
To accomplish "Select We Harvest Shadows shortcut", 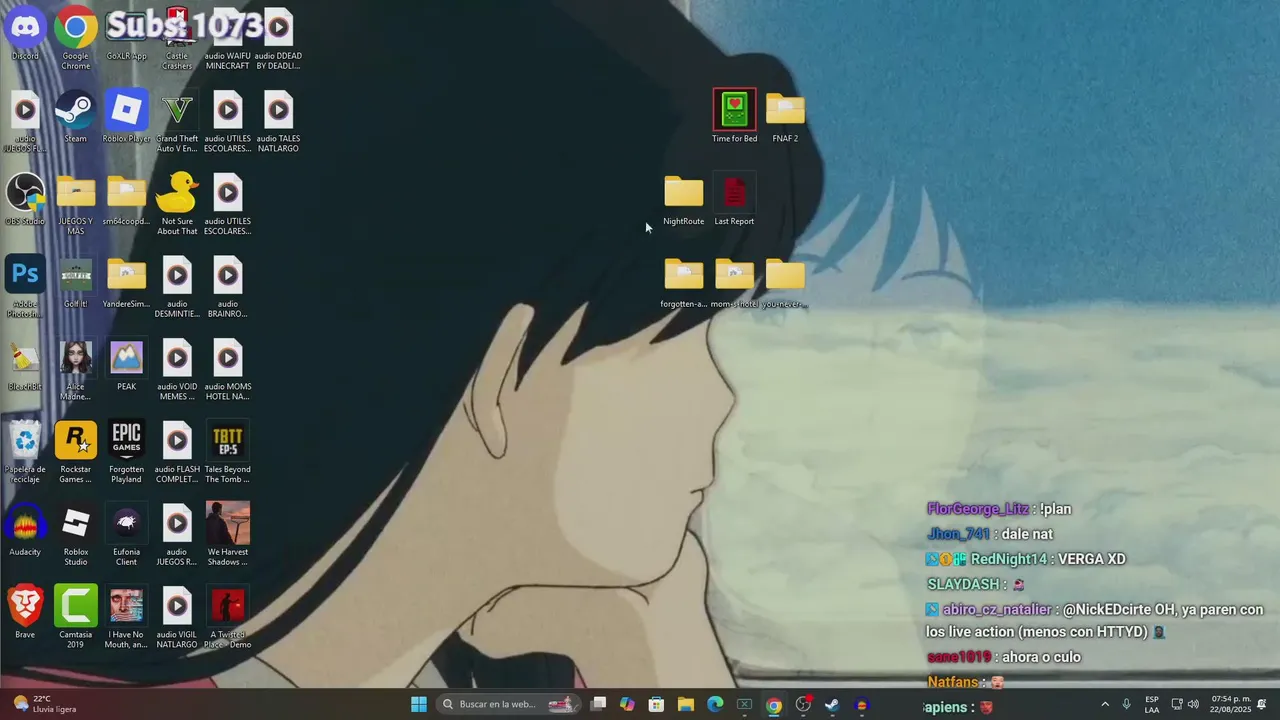I will click(228, 535).
